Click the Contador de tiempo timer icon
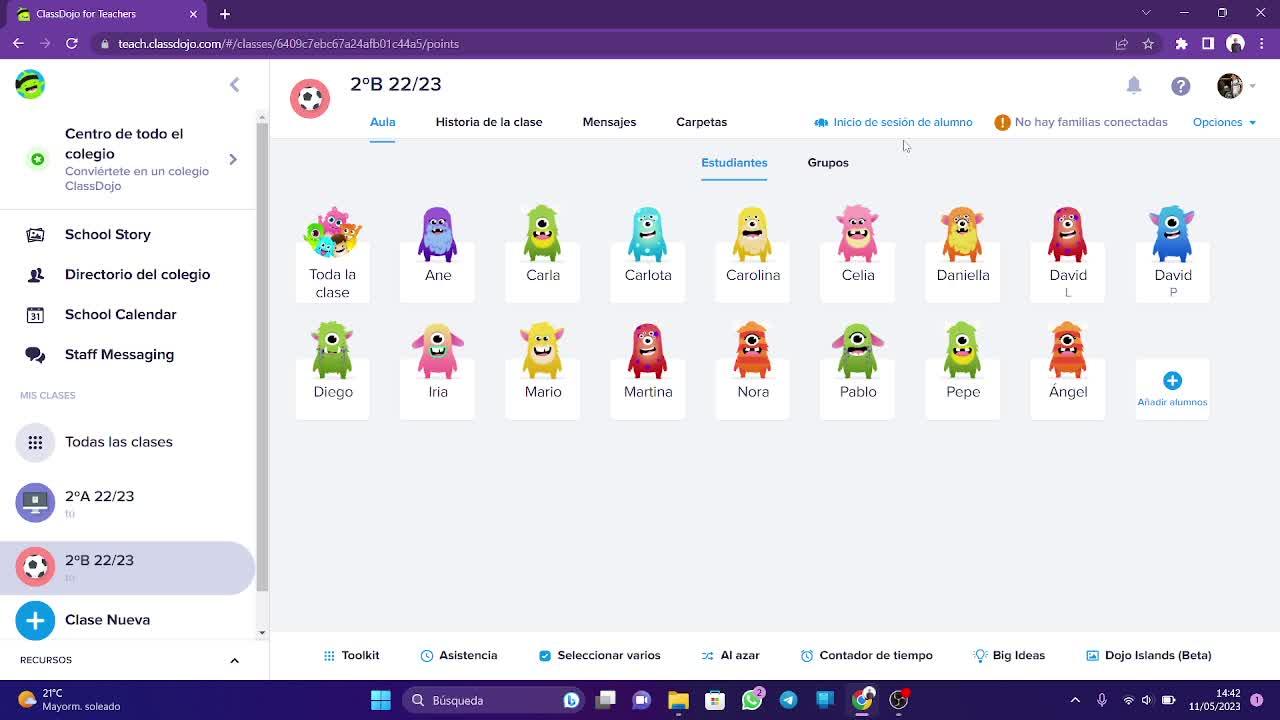The height and width of the screenshot is (720, 1280). tap(807, 656)
